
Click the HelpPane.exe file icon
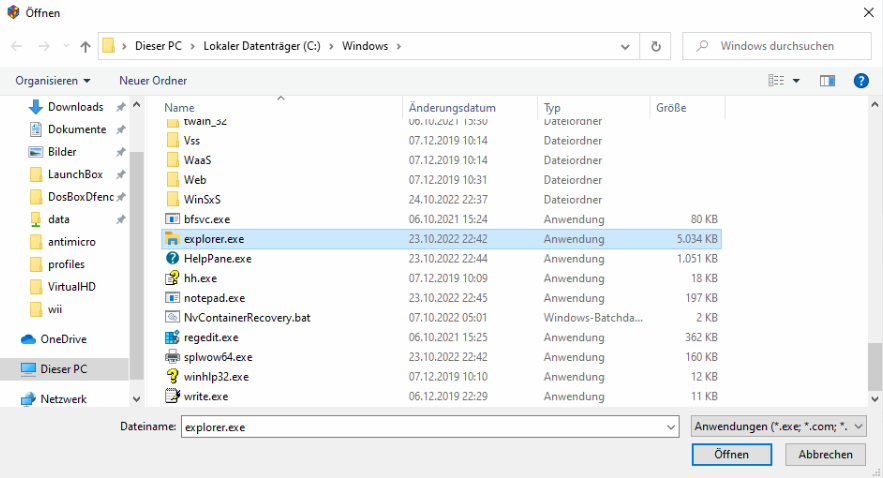point(172,258)
